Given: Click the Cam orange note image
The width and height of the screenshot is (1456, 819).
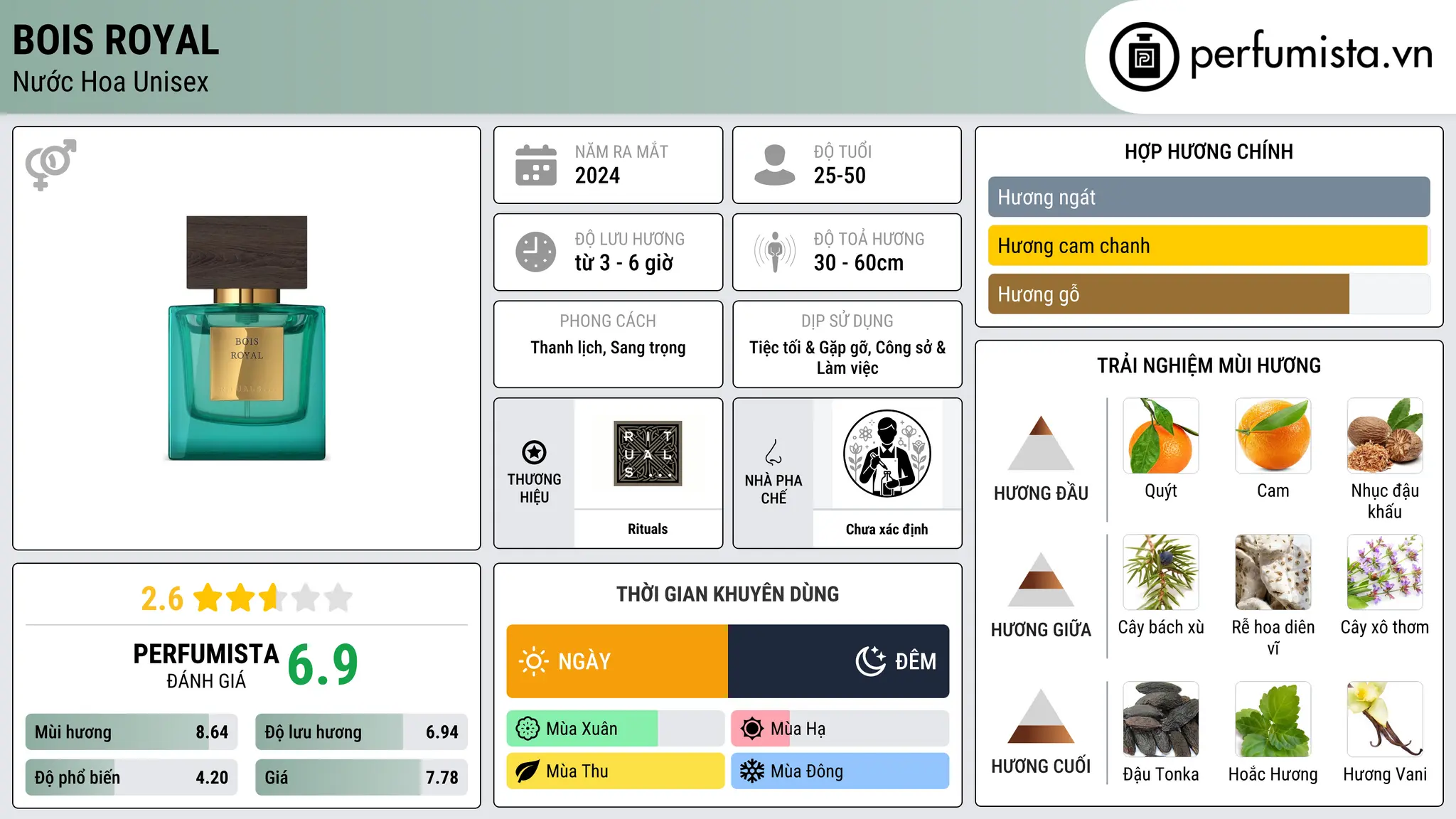Looking at the screenshot, I should pos(1273,436).
